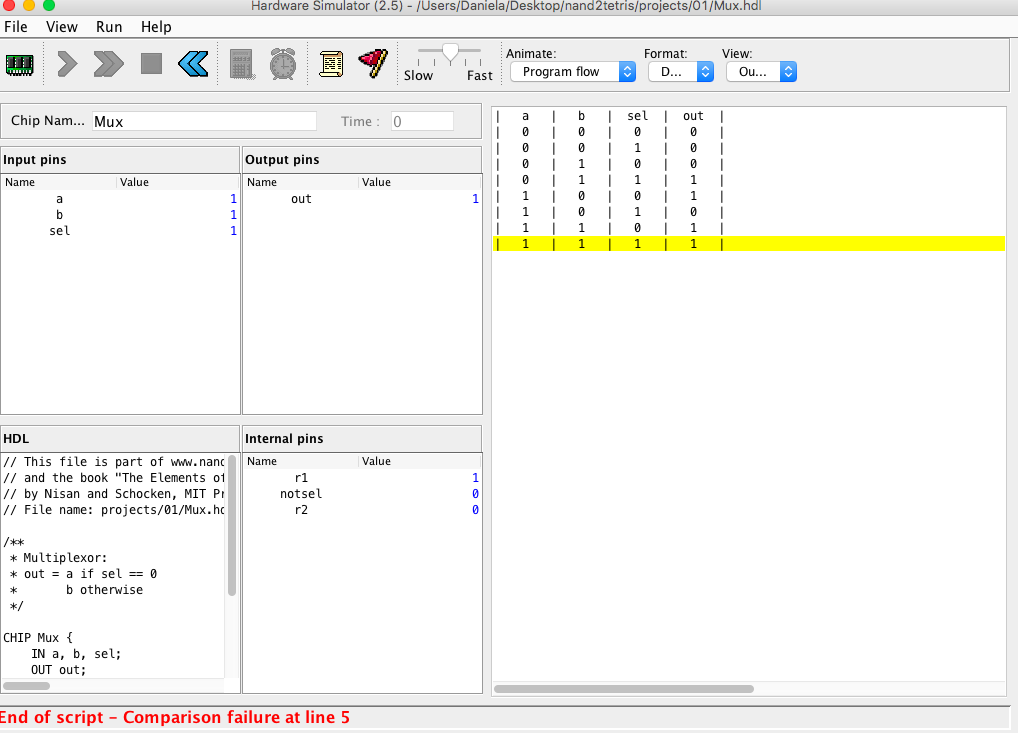
Task: Click the alarm clock Tick Tock icon
Action: 282,64
